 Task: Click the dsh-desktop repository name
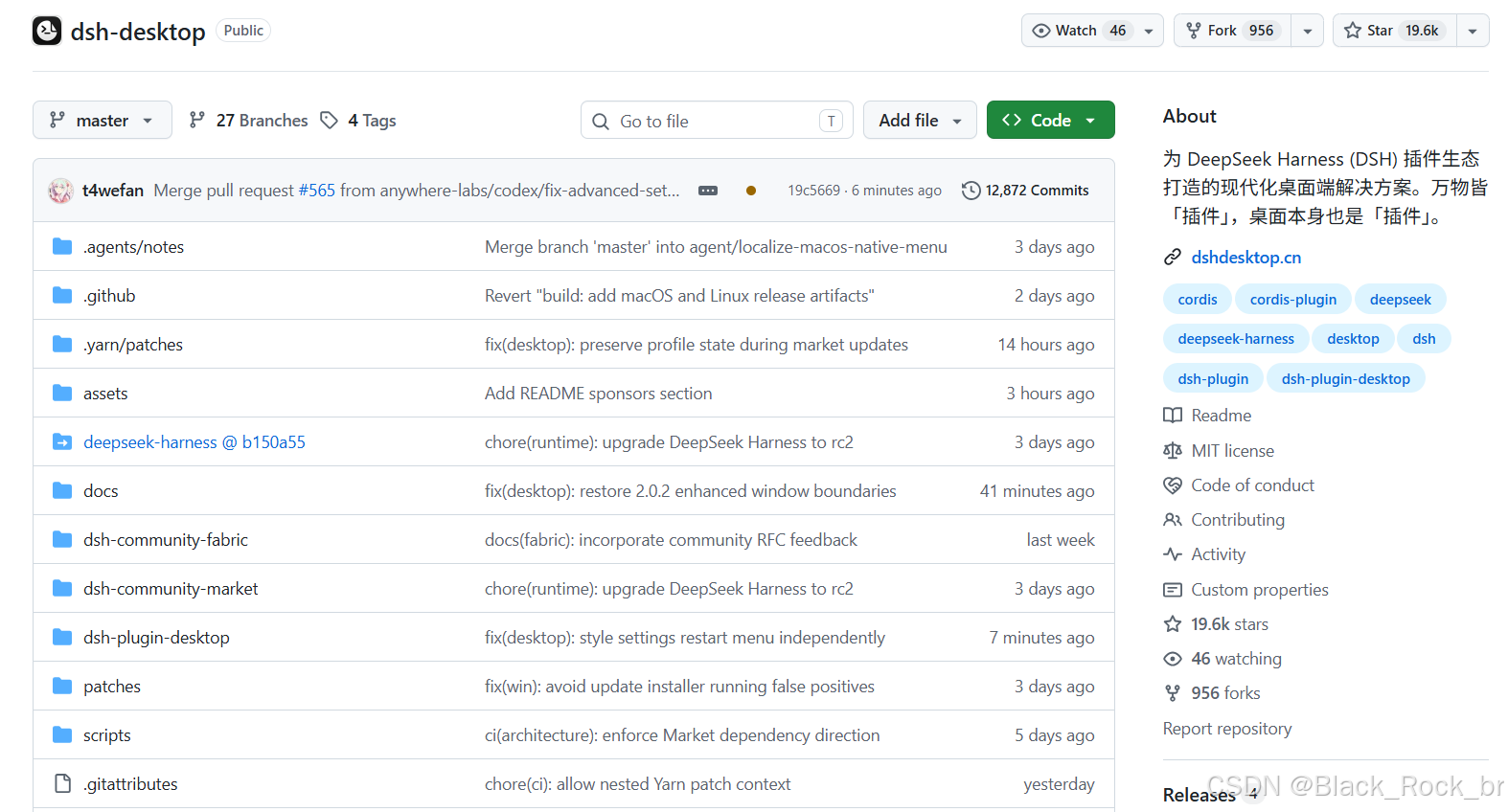pyautogui.click(x=138, y=32)
